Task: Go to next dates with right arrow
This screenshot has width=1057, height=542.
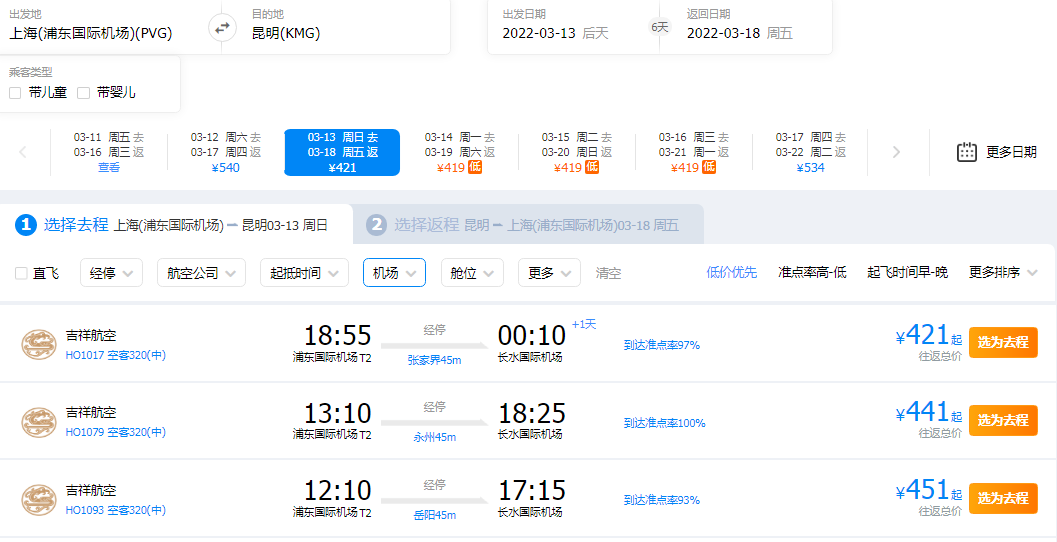Action: pyautogui.click(x=896, y=152)
